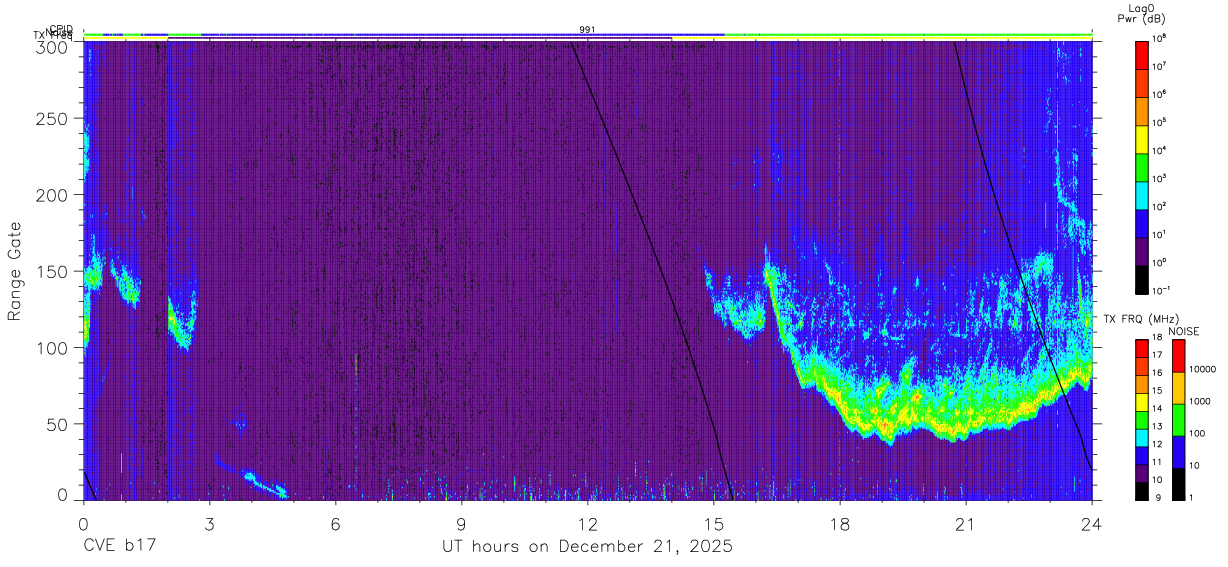
Task: Click the cyan segment of Lag0 Pwr colorbar
Action: [1142, 194]
